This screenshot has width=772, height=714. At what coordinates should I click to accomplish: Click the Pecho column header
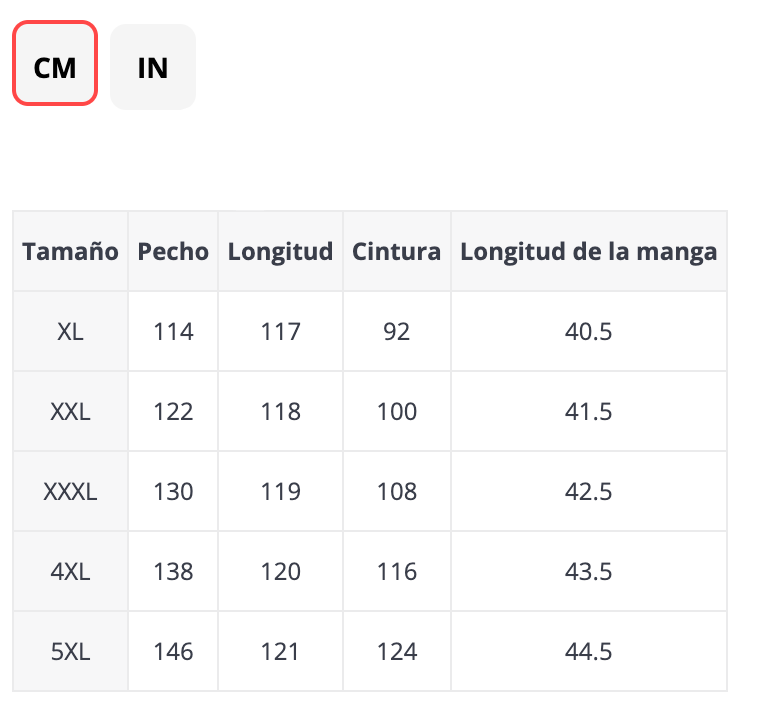(x=173, y=251)
